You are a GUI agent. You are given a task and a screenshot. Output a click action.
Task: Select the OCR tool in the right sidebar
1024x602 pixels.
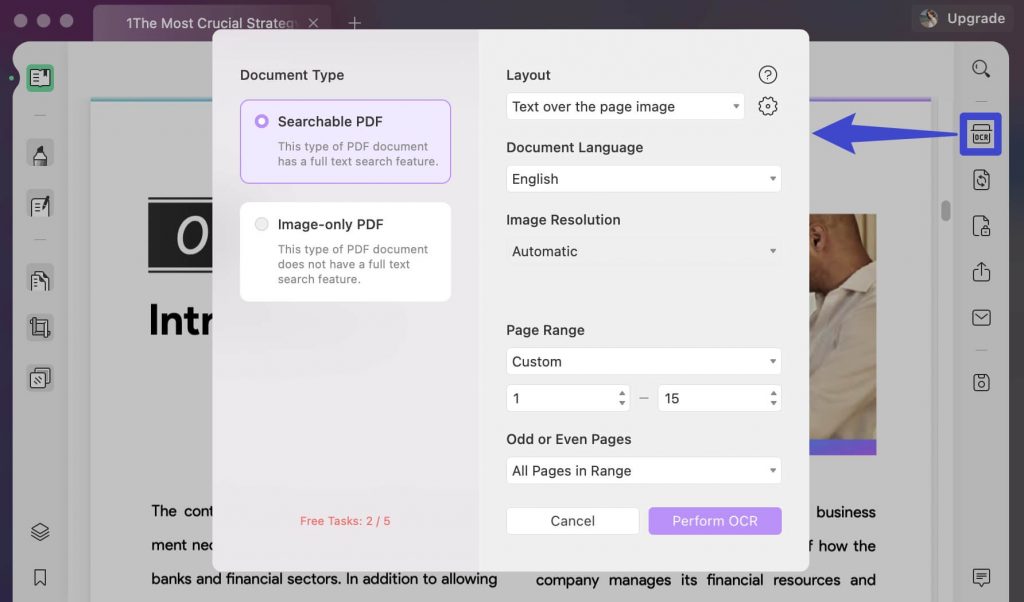(x=980, y=134)
